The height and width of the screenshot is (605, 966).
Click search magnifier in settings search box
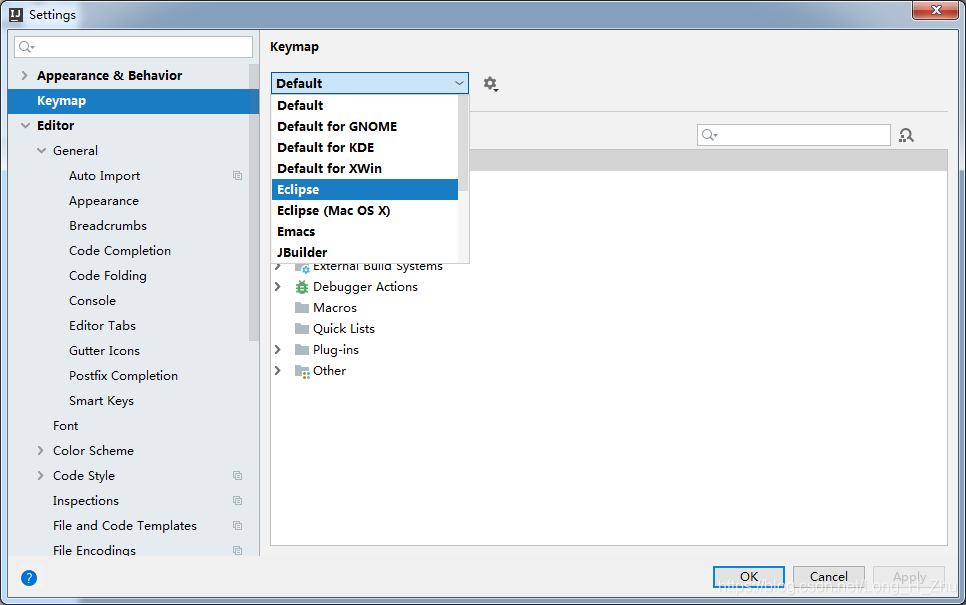tap(26, 47)
